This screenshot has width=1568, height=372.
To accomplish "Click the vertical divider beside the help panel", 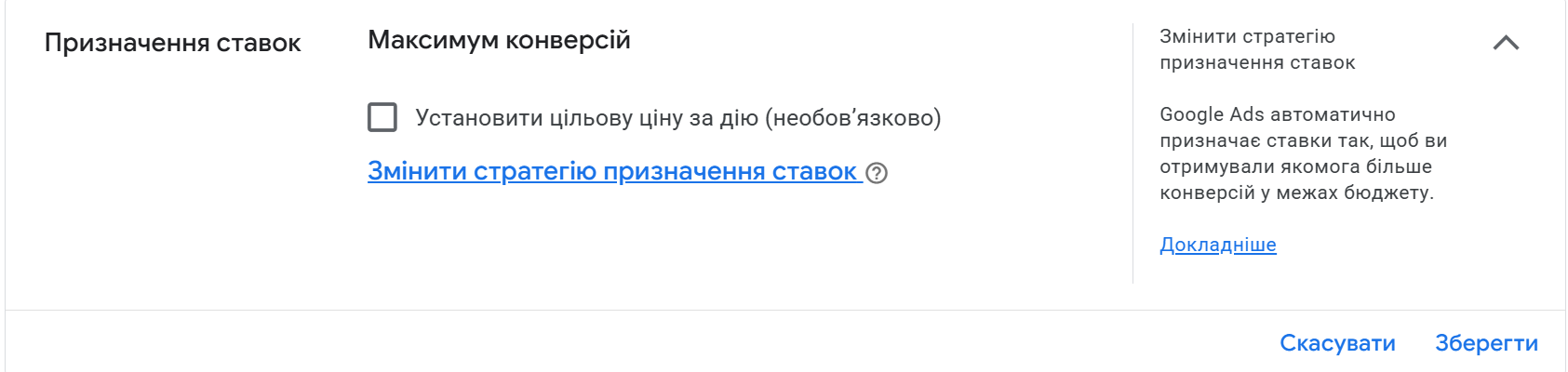I will (1132, 153).
